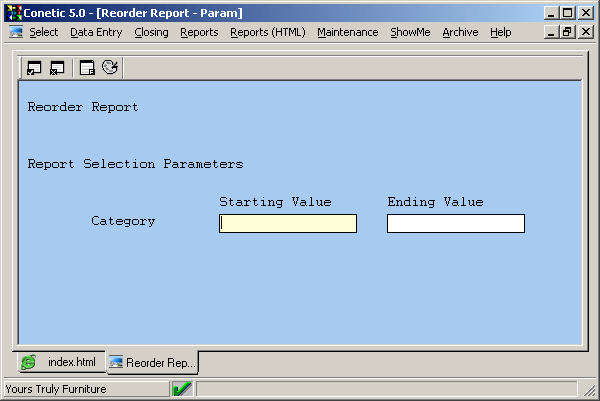Image resolution: width=600 pixels, height=401 pixels.
Task: Click the cancel form toolbar icon with X
Action: click(57, 68)
